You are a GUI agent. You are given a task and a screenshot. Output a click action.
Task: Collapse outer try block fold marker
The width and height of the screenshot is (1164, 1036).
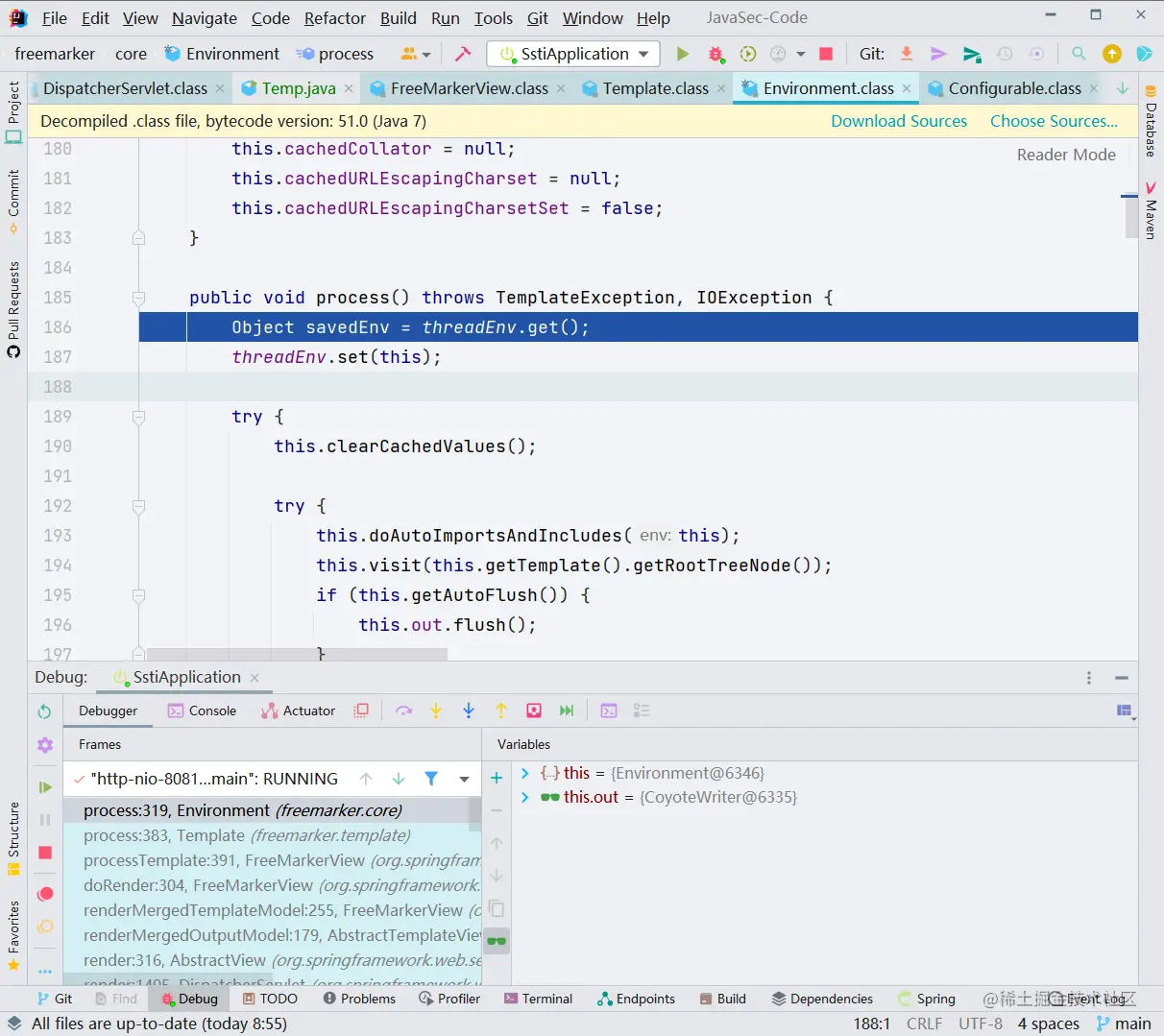click(x=138, y=417)
